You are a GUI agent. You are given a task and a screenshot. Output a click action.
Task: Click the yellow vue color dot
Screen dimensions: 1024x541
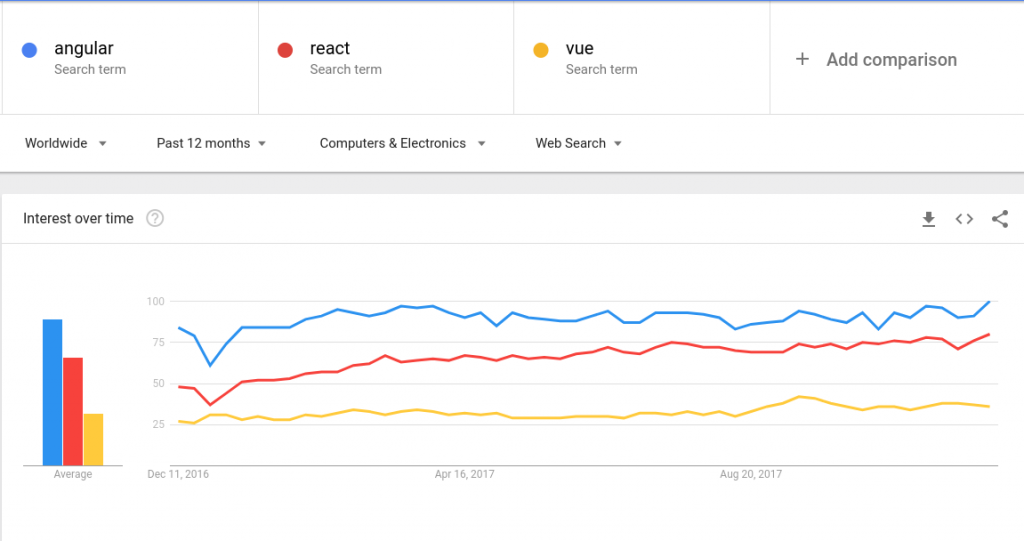[542, 50]
